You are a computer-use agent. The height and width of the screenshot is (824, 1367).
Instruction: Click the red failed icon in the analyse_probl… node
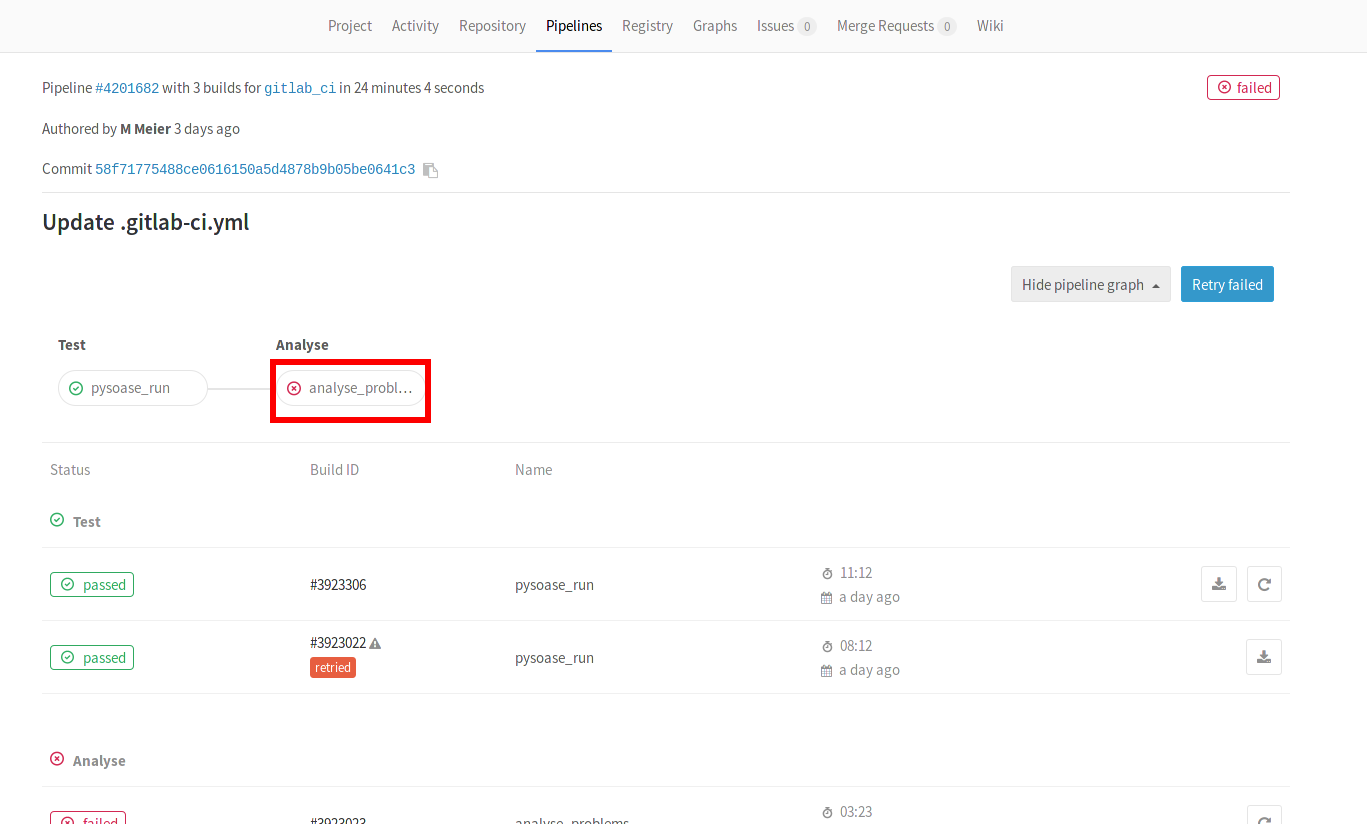pyautogui.click(x=294, y=388)
